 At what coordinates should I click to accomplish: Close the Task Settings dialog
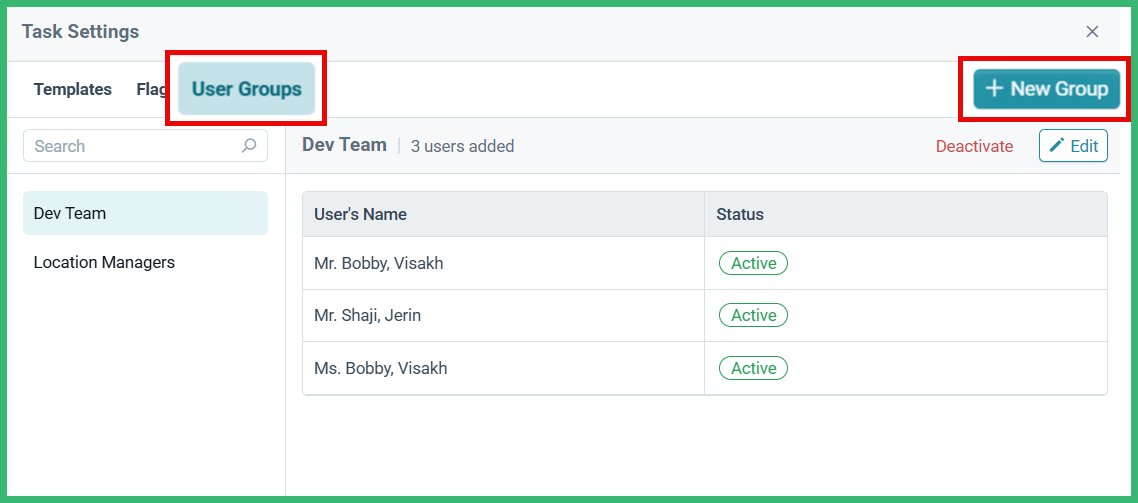coord(1092,31)
